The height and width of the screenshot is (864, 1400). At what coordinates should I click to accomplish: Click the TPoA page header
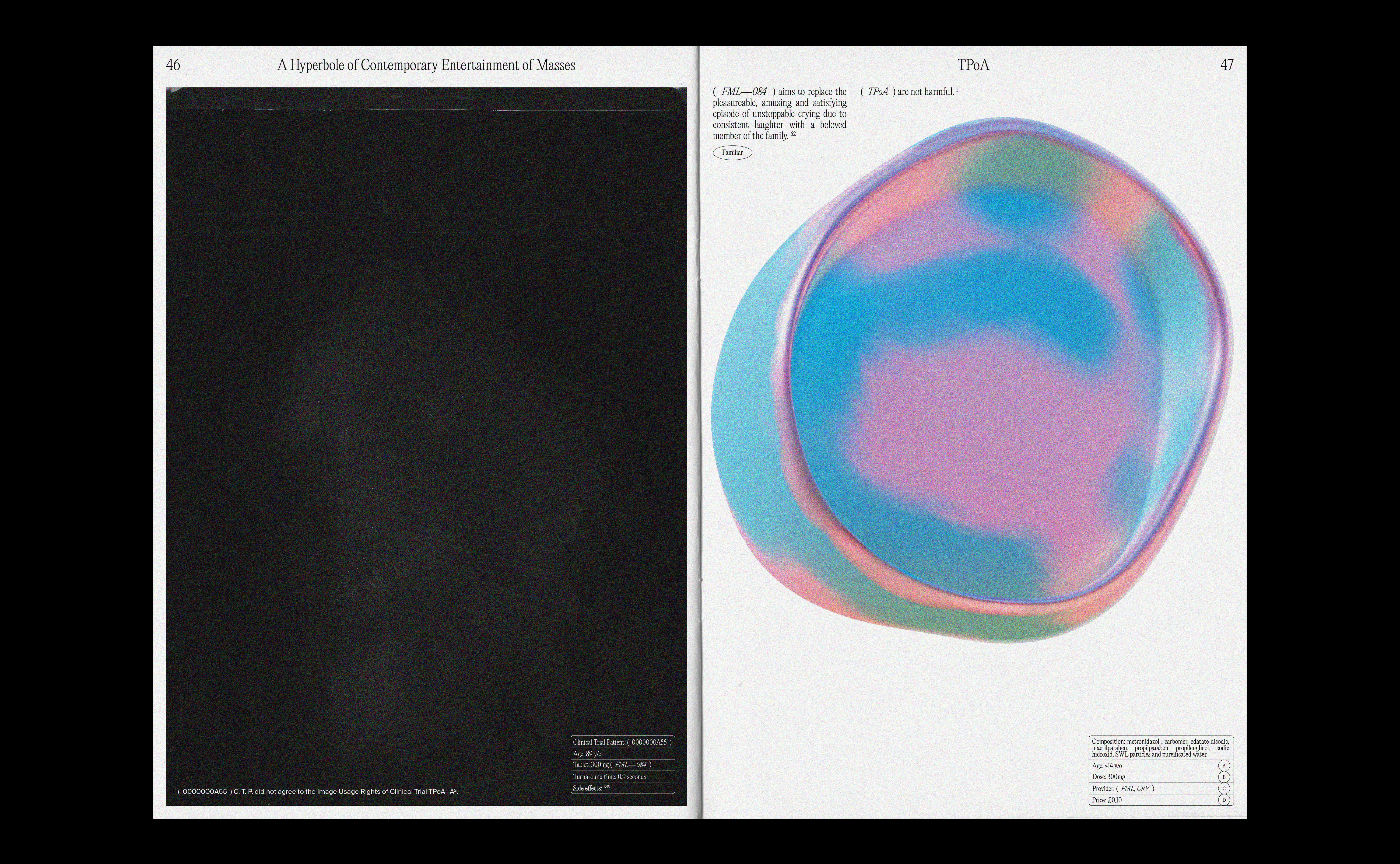coord(973,65)
